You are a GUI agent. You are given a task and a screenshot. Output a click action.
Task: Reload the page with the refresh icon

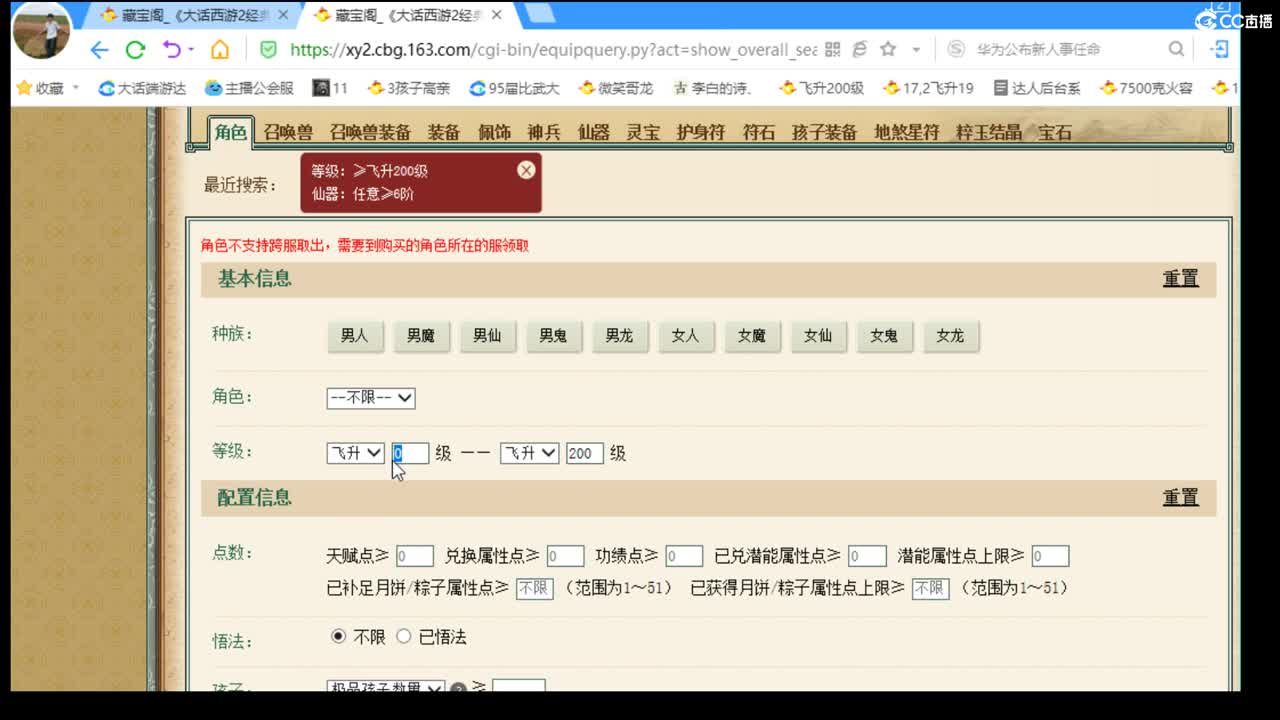(135, 50)
